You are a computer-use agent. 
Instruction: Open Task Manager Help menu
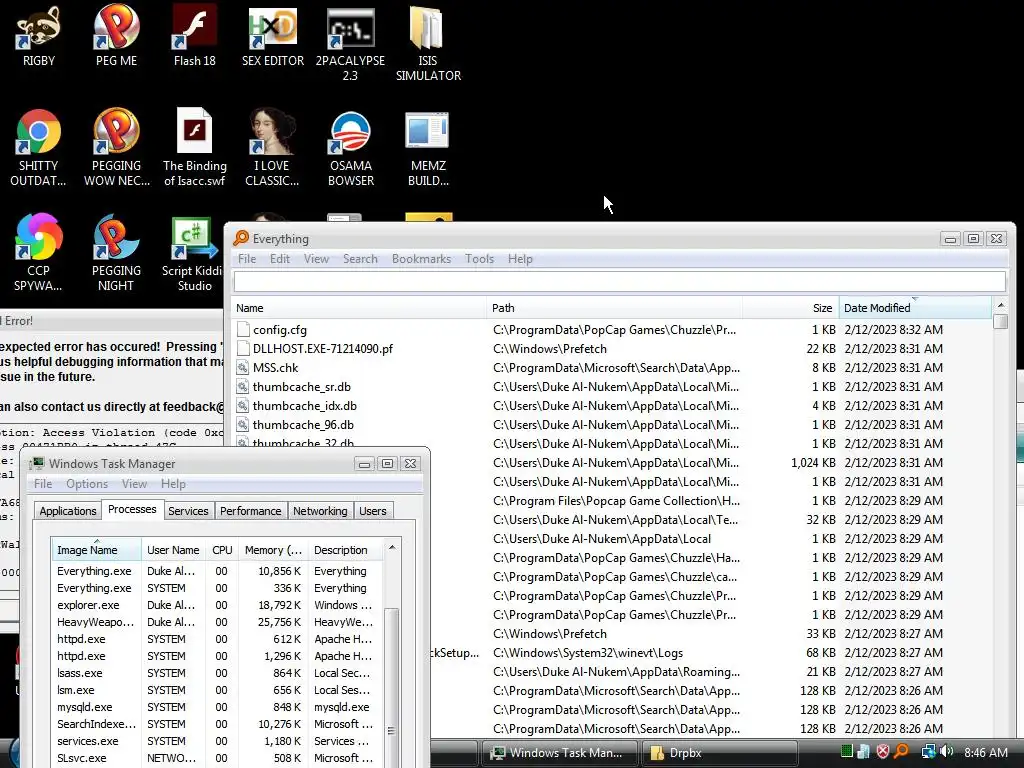click(173, 483)
